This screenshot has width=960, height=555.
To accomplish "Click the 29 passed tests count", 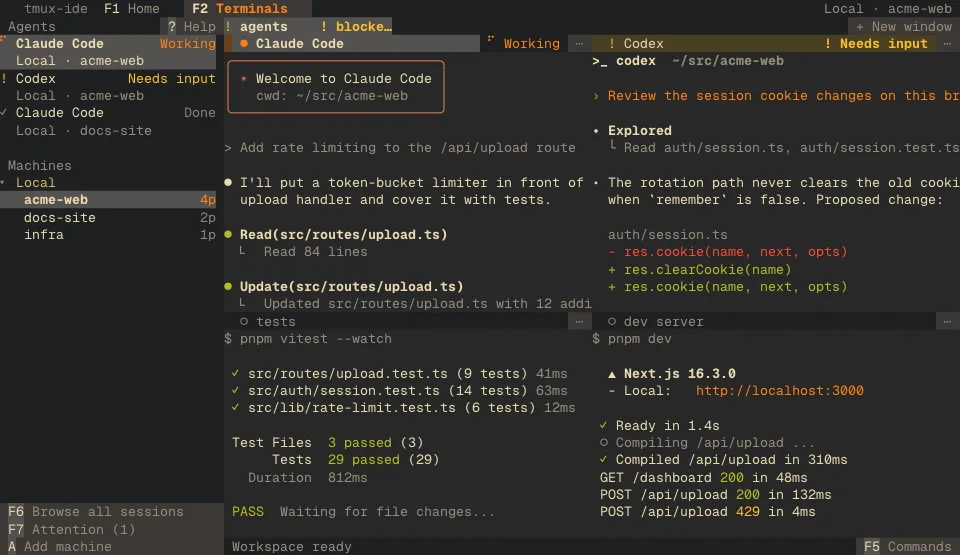I will 363,459.
